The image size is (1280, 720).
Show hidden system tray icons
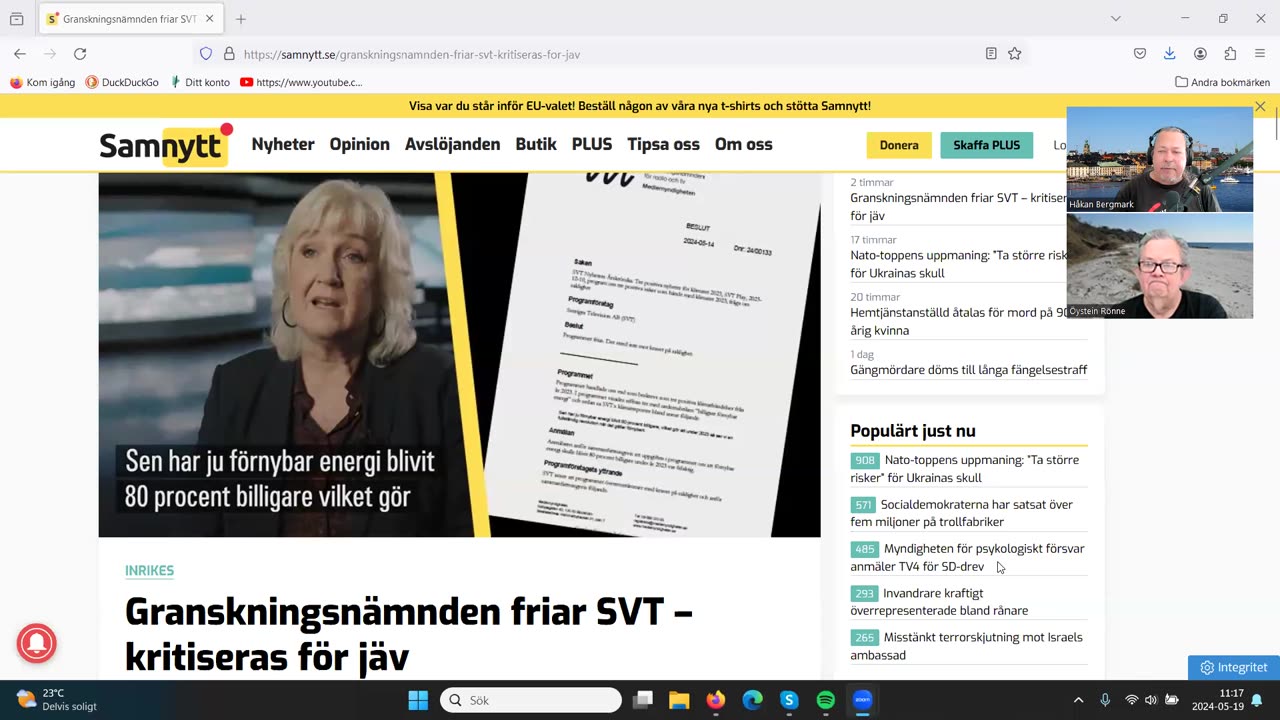(x=1078, y=700)
